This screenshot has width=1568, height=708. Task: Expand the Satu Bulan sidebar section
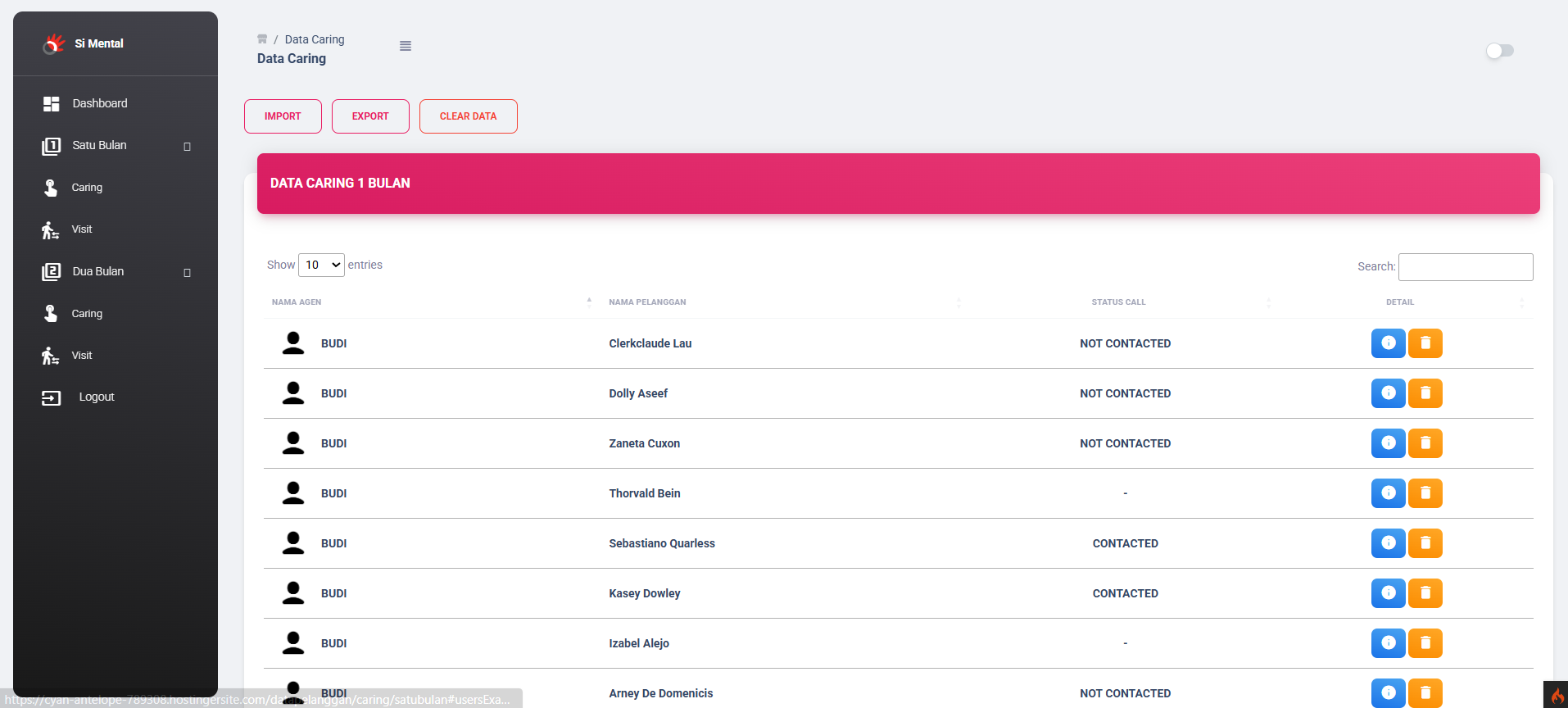tap(116, 146)
